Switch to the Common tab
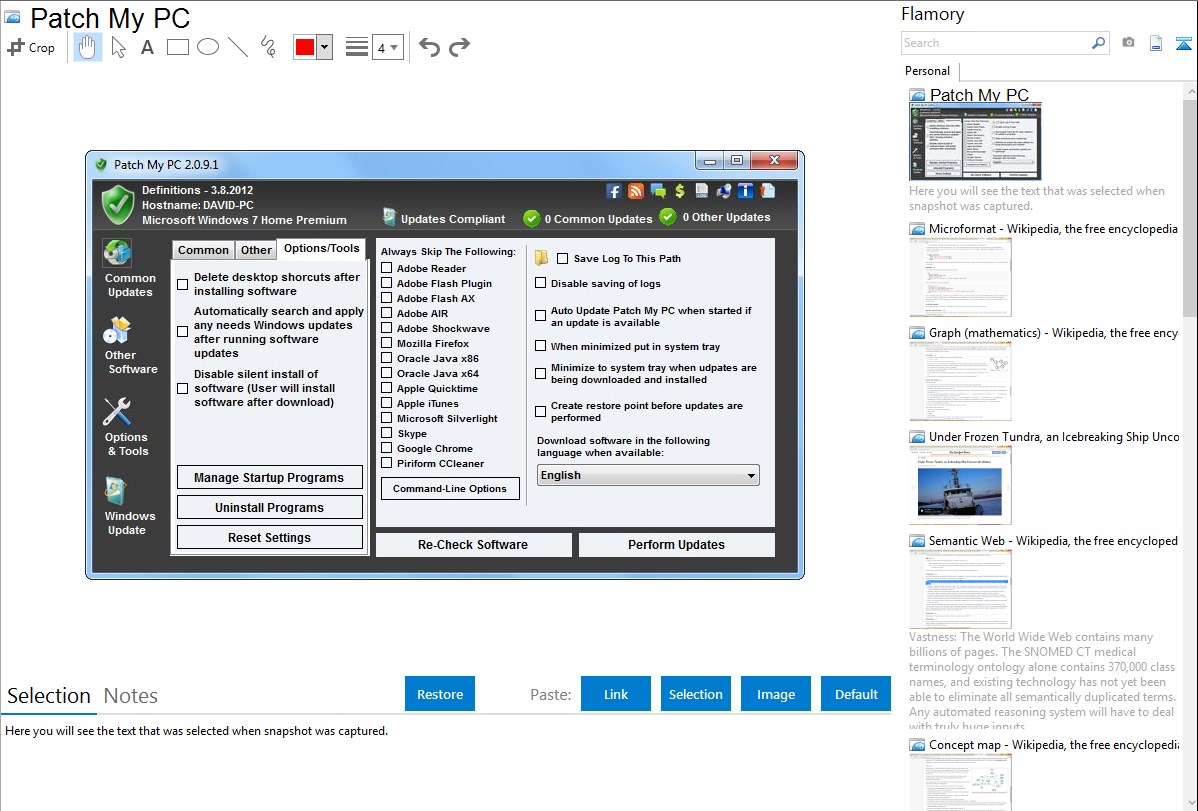This screenshot has height=811, width=1198. 202,250
